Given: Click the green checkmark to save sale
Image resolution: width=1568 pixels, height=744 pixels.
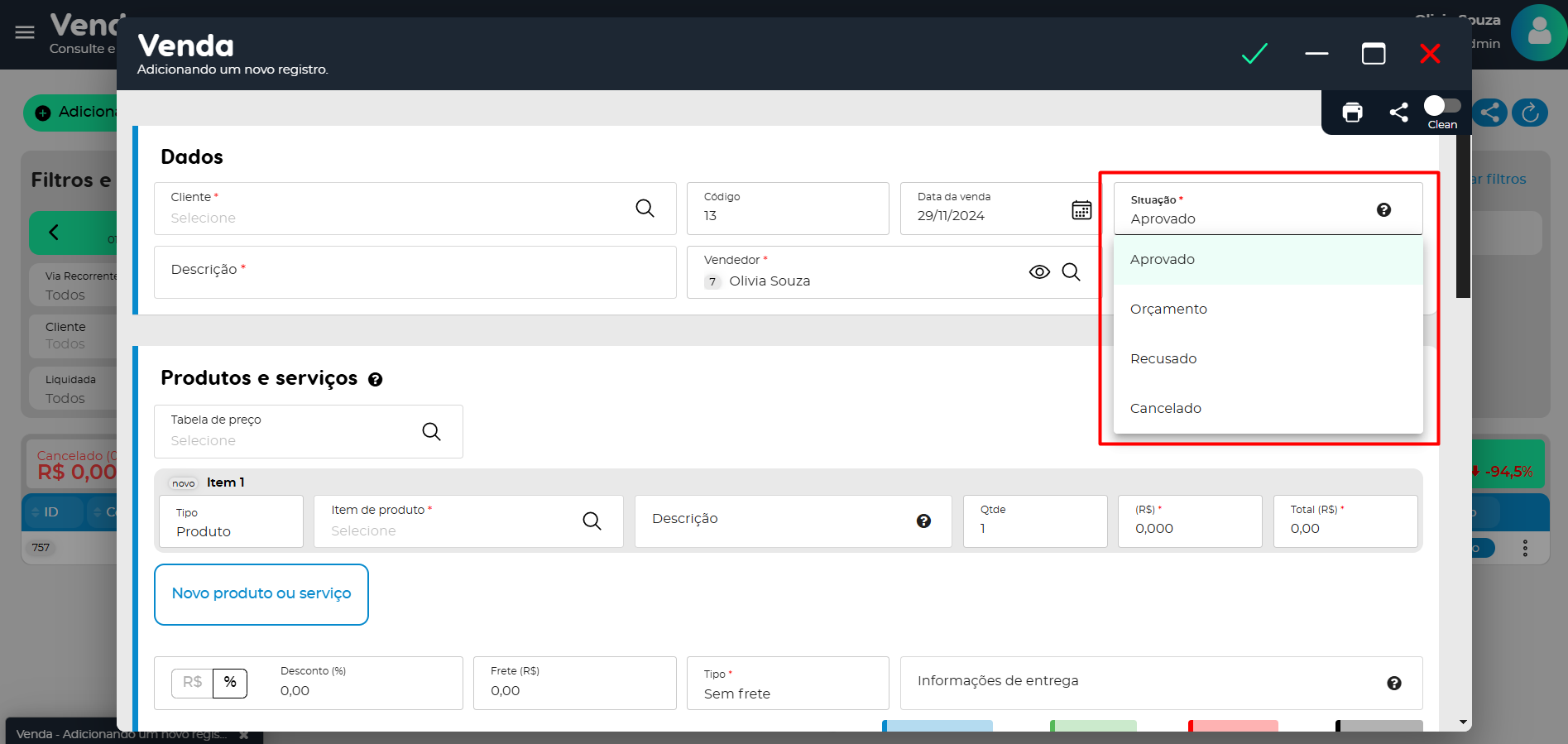Looking at the screenshot, I should (1254, 54).
